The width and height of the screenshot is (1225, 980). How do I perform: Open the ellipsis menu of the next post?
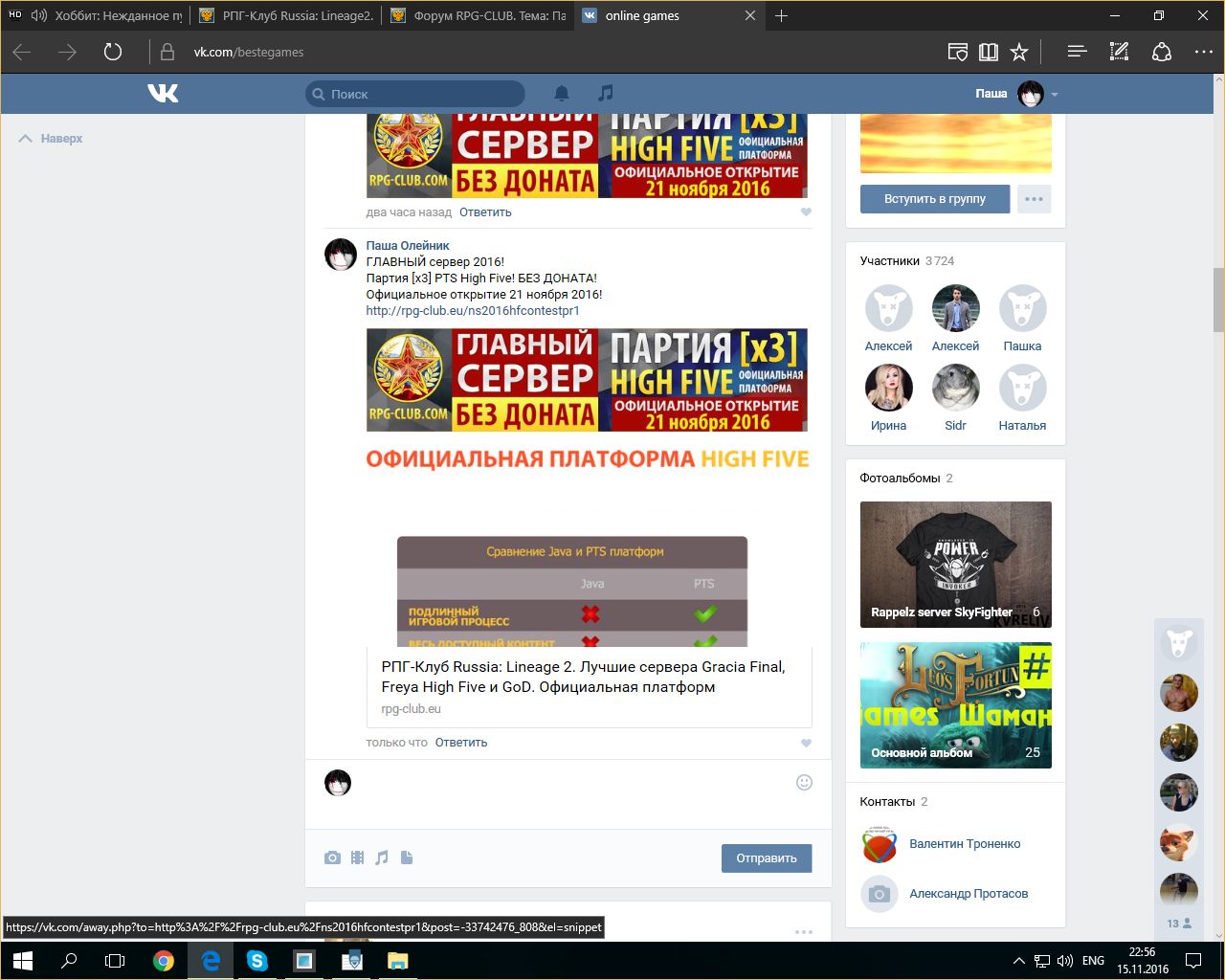coord(804,931)
